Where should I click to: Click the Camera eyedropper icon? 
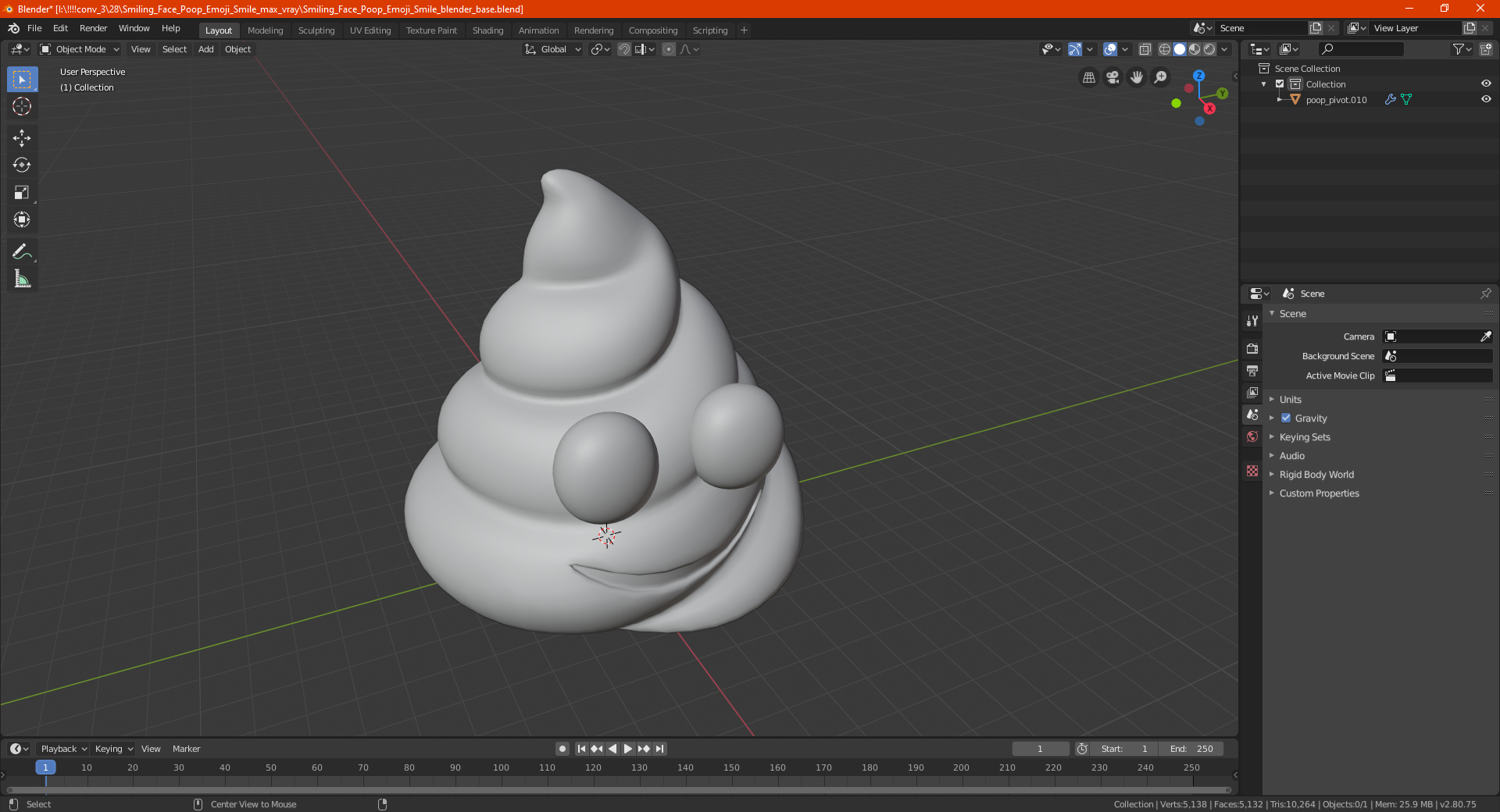(x=1485, y=337)
